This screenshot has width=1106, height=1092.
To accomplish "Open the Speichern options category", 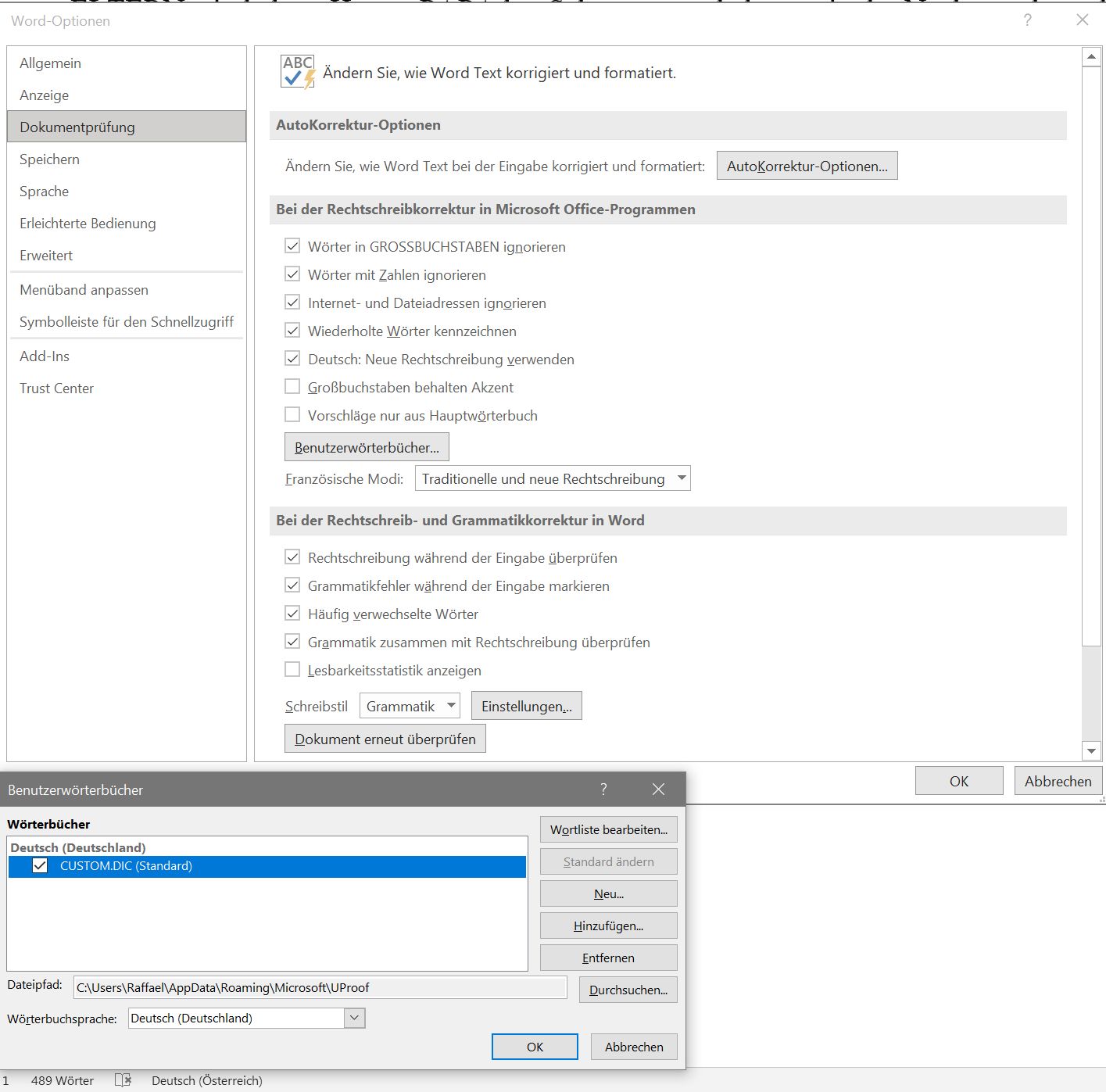I will coord(127,159).
